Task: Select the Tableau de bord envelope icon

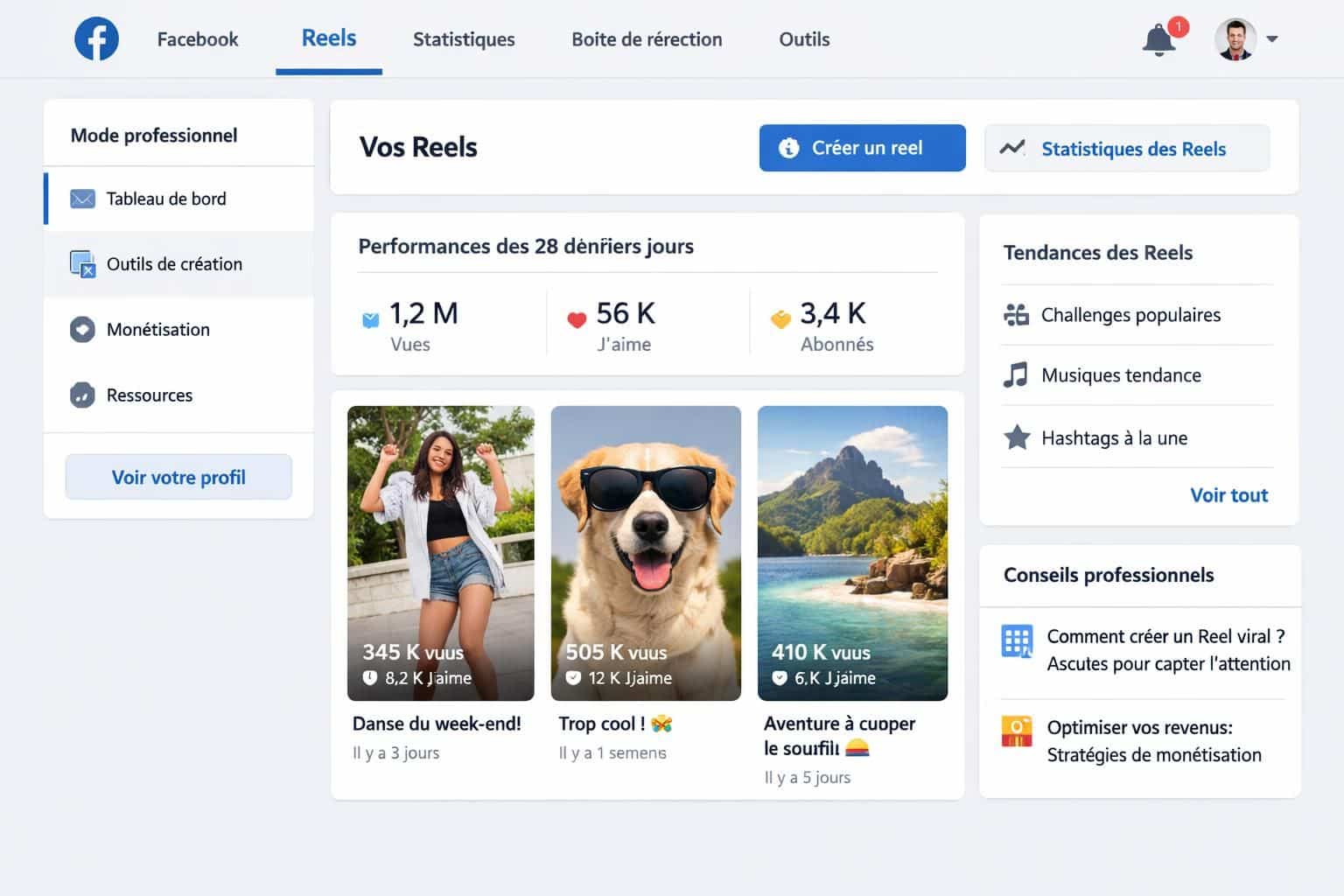Action: coord(80,199)
